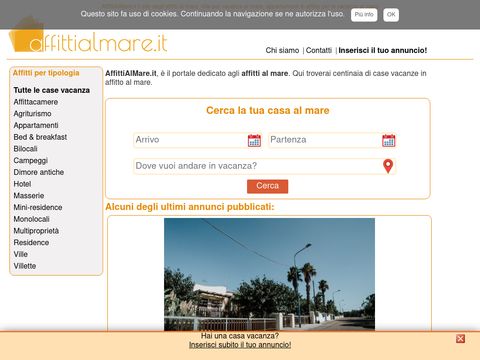Open the Bilocali category
The width and height of the screenshot is (480, 360).
coord(25,149)
